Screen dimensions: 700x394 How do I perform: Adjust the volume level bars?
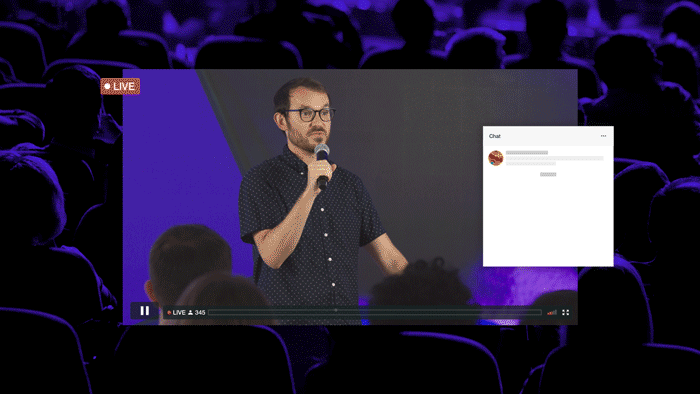click(x=552, y=312)
